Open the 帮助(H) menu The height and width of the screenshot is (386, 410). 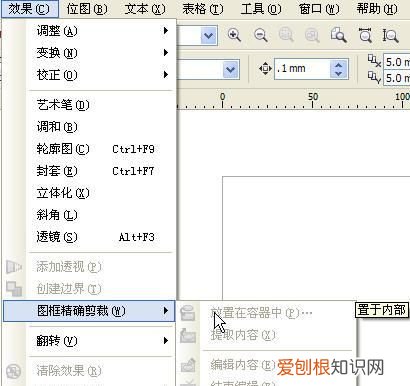pos(377,9)
